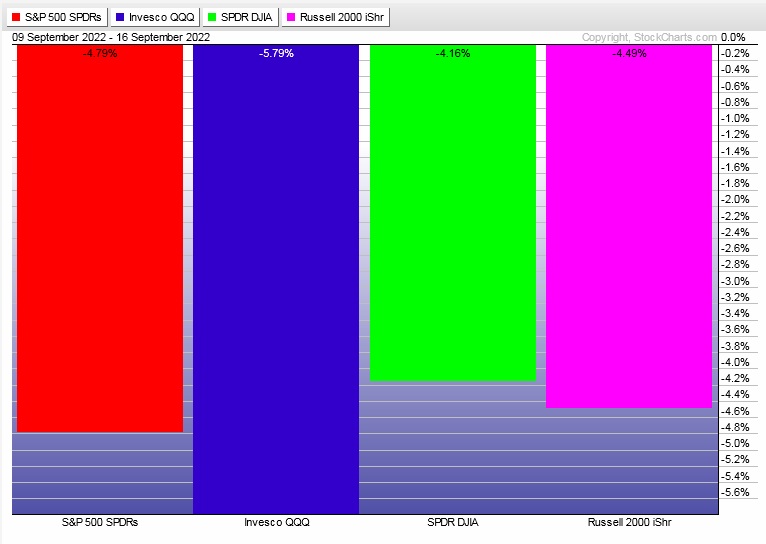Select the magenta Russell 2000 iShr bar

[x=629, y=226]
